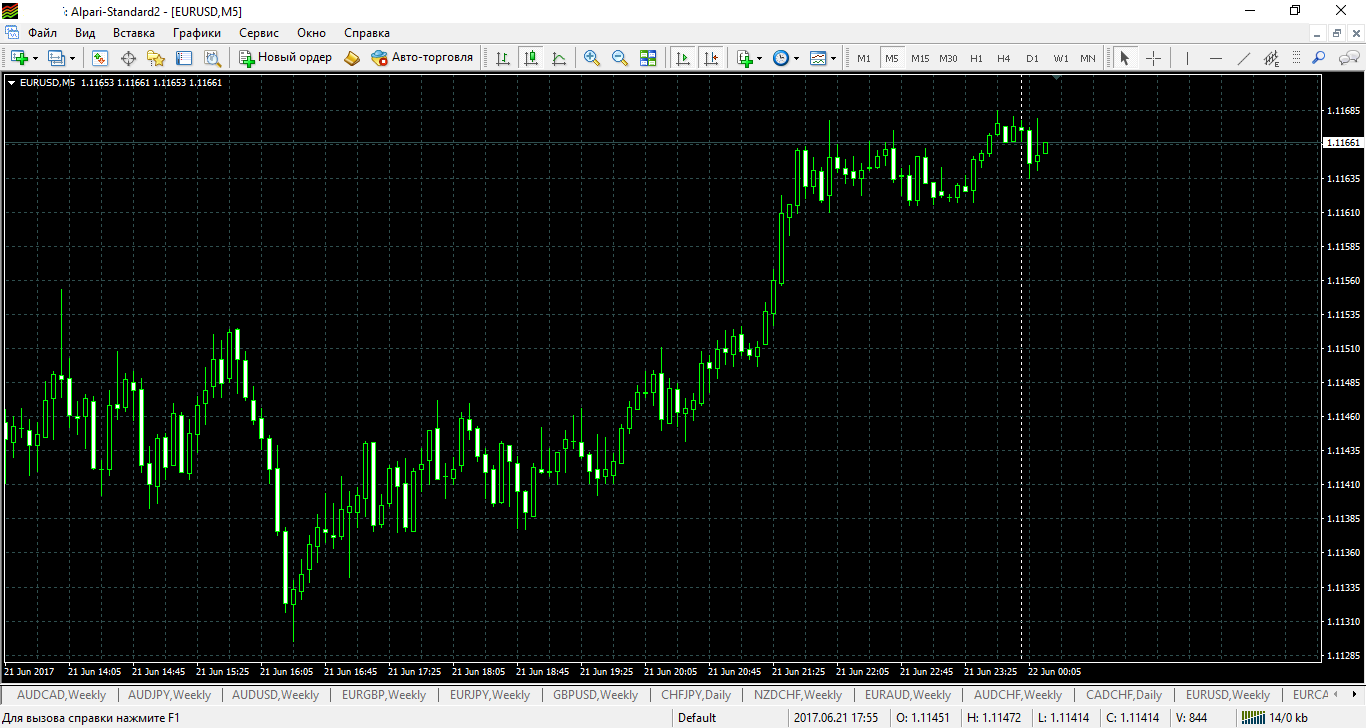Select the W1 timeframe button
The width and height of the screenshot is (1366, 728).
pyautogui.click(x=1060, y=58)
